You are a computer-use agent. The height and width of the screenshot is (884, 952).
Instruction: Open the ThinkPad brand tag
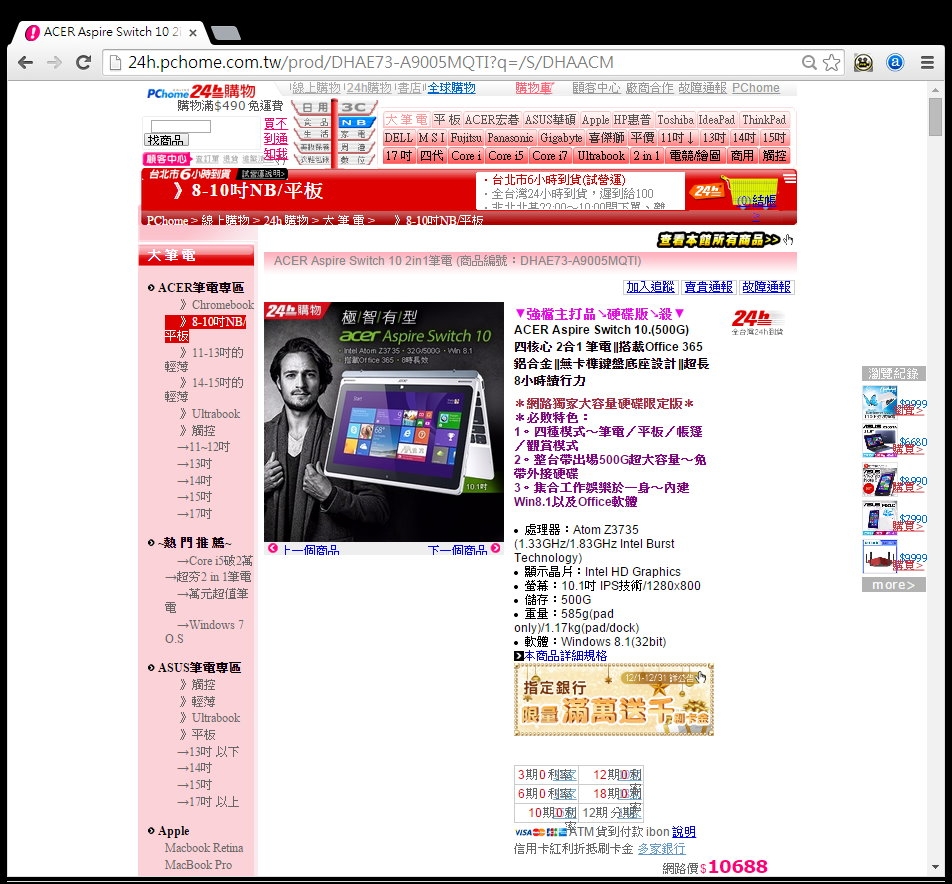(x=763, y=120)
